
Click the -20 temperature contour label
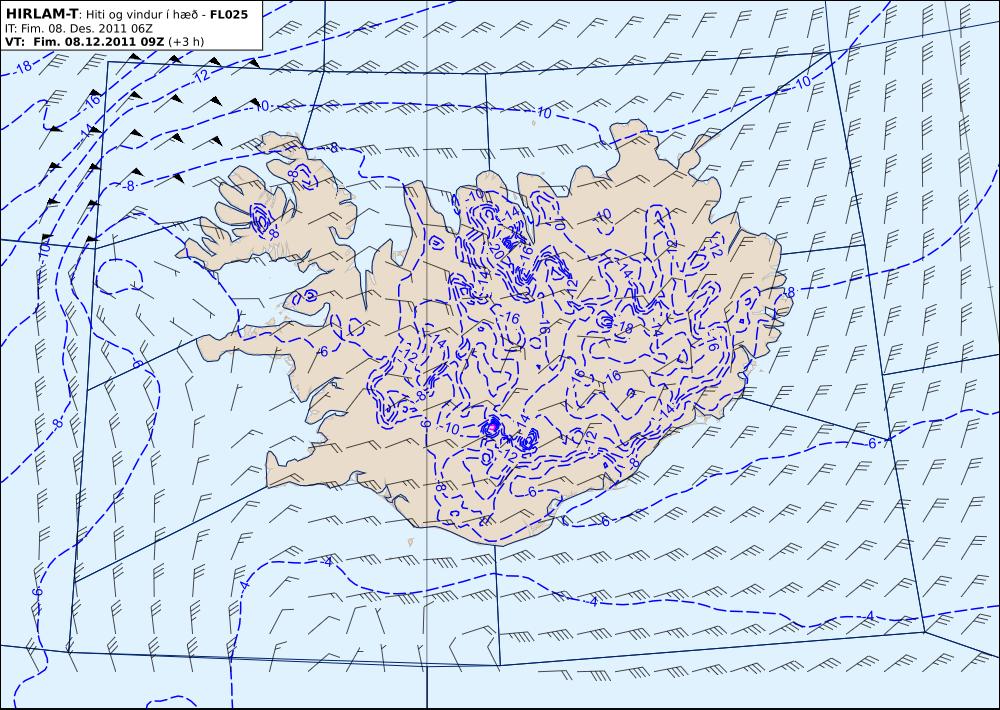[495, 253]
